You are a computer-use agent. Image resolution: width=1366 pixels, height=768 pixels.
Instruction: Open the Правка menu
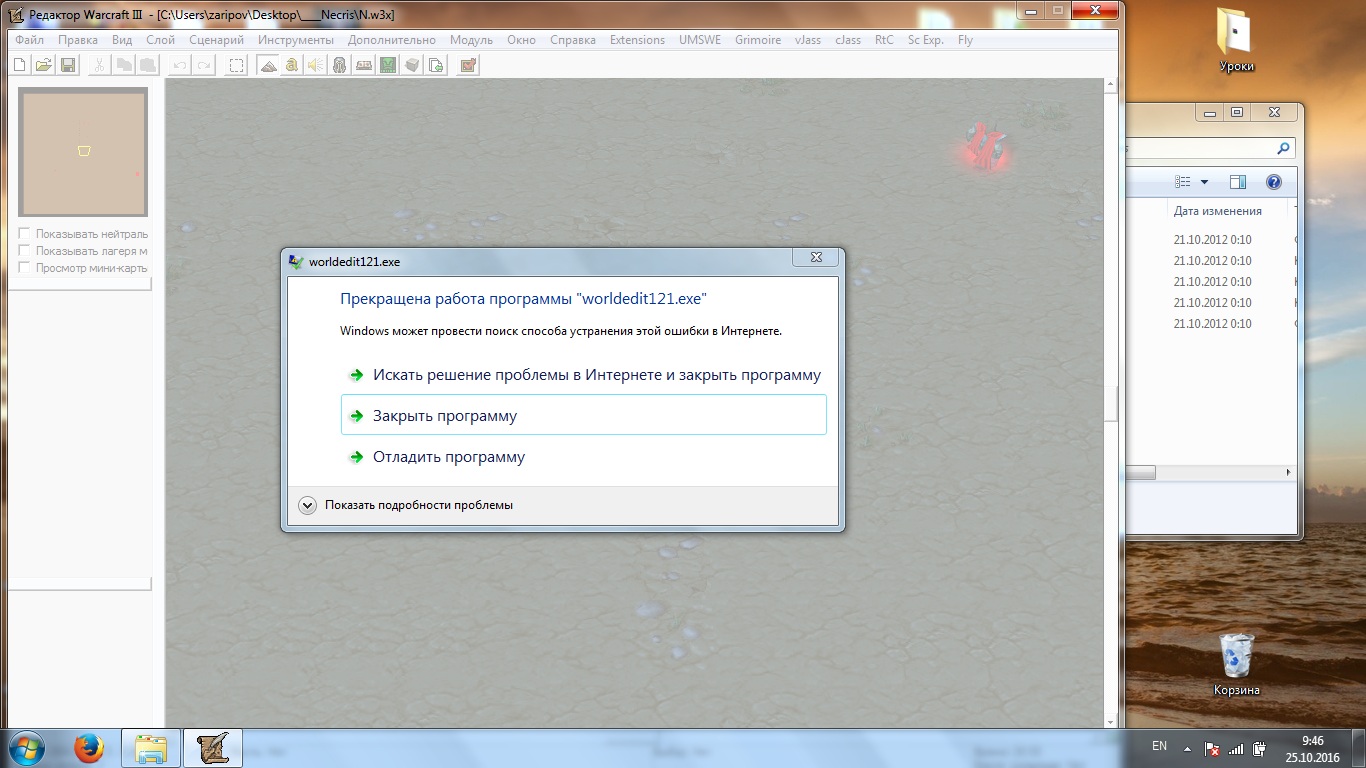point(78,40)
